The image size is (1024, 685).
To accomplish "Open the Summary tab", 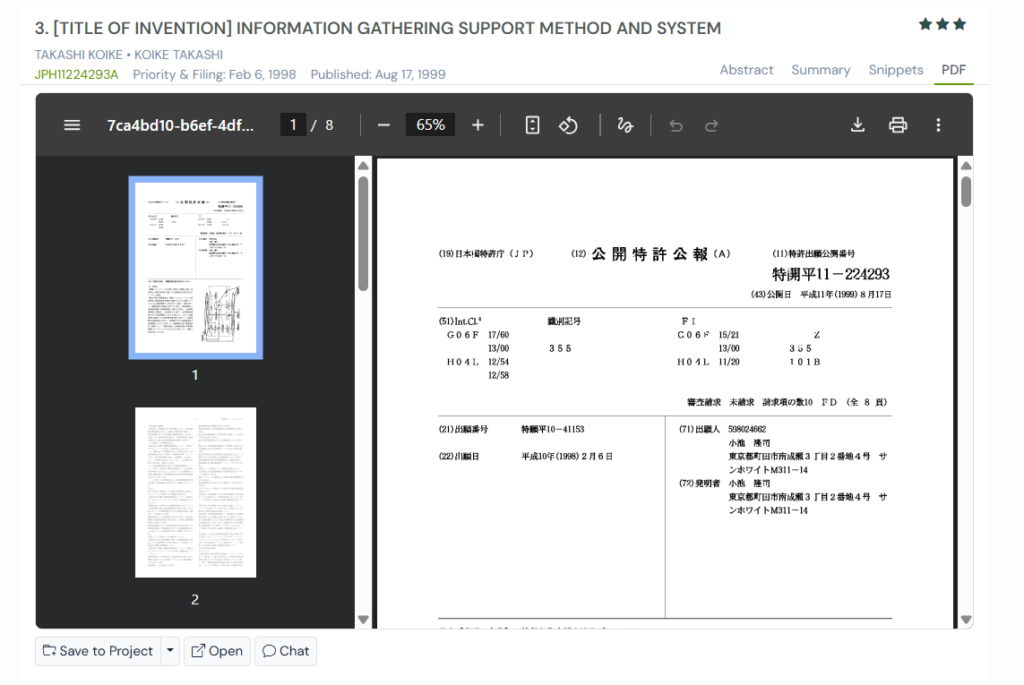I will [x=821, y=70].
